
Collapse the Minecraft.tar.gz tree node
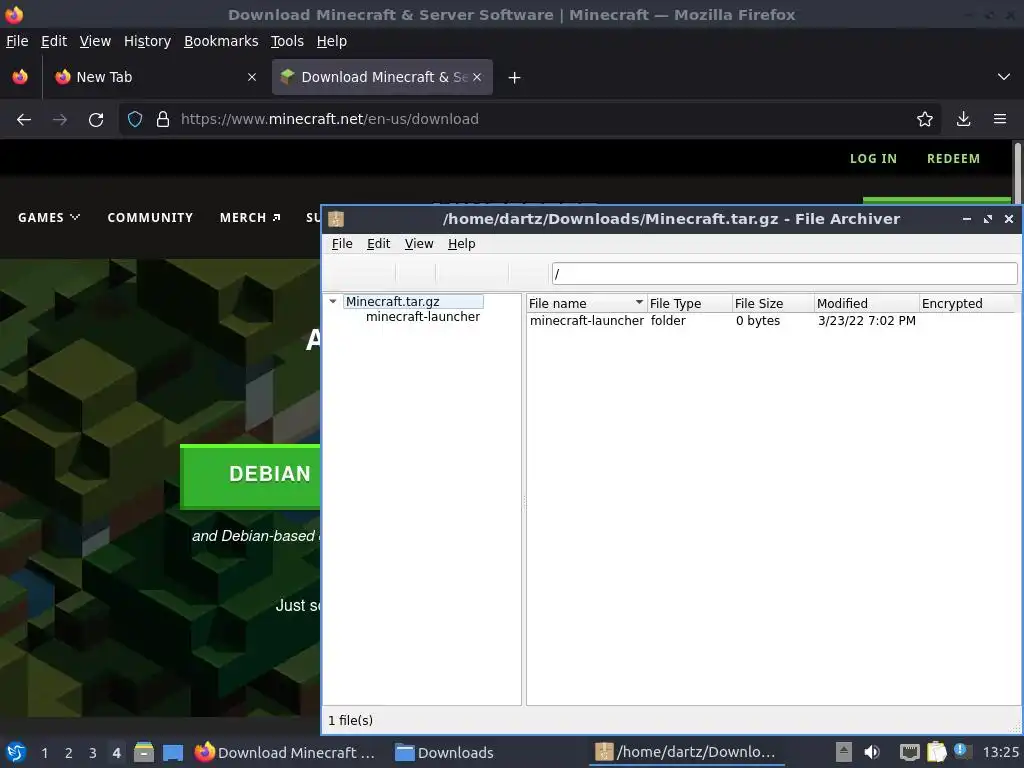pyautogui.click(x=333, y=302)
